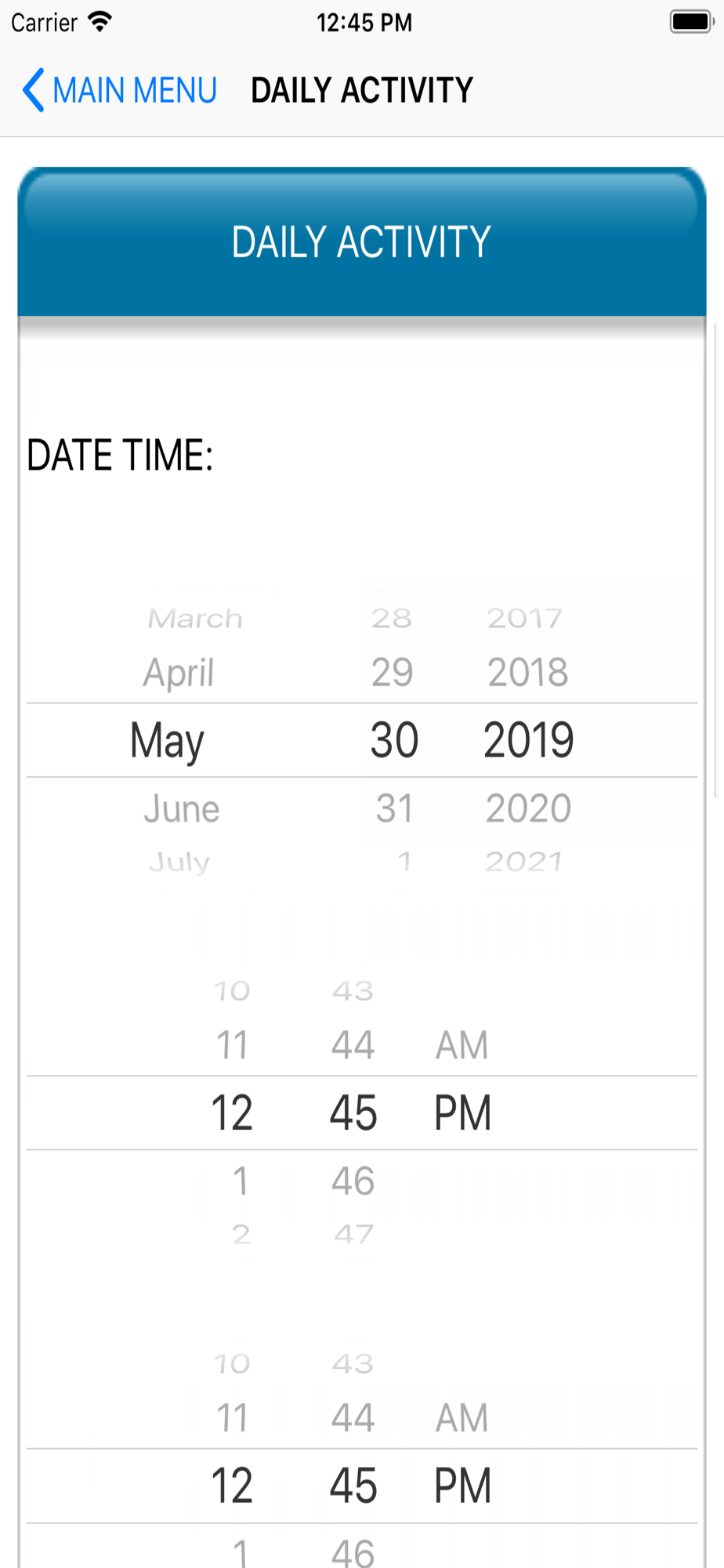Tap the Wi-Fi status icon

pos(100,22)
